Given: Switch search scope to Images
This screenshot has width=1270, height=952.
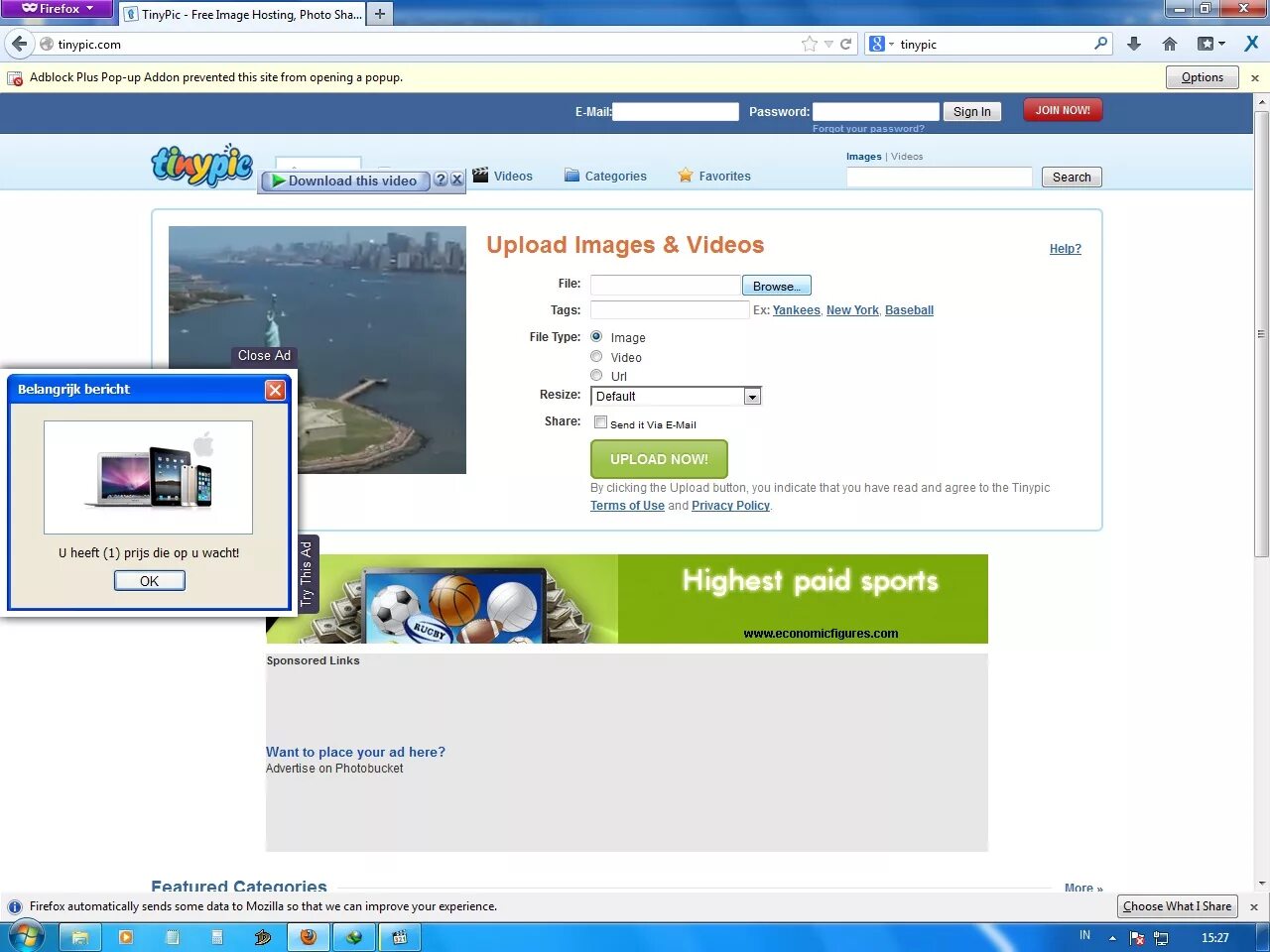Looking at the screenshot, I should [863, 157].
